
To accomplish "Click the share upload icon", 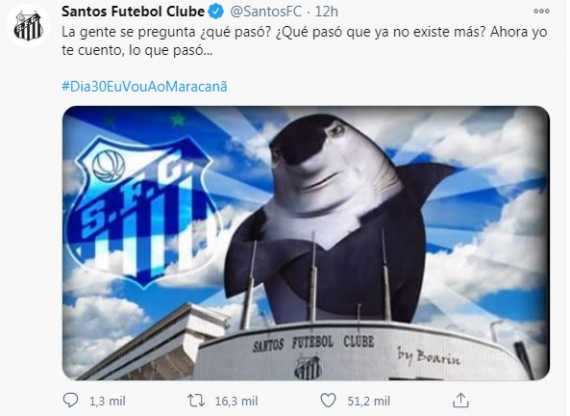I will tap(461, 400).
